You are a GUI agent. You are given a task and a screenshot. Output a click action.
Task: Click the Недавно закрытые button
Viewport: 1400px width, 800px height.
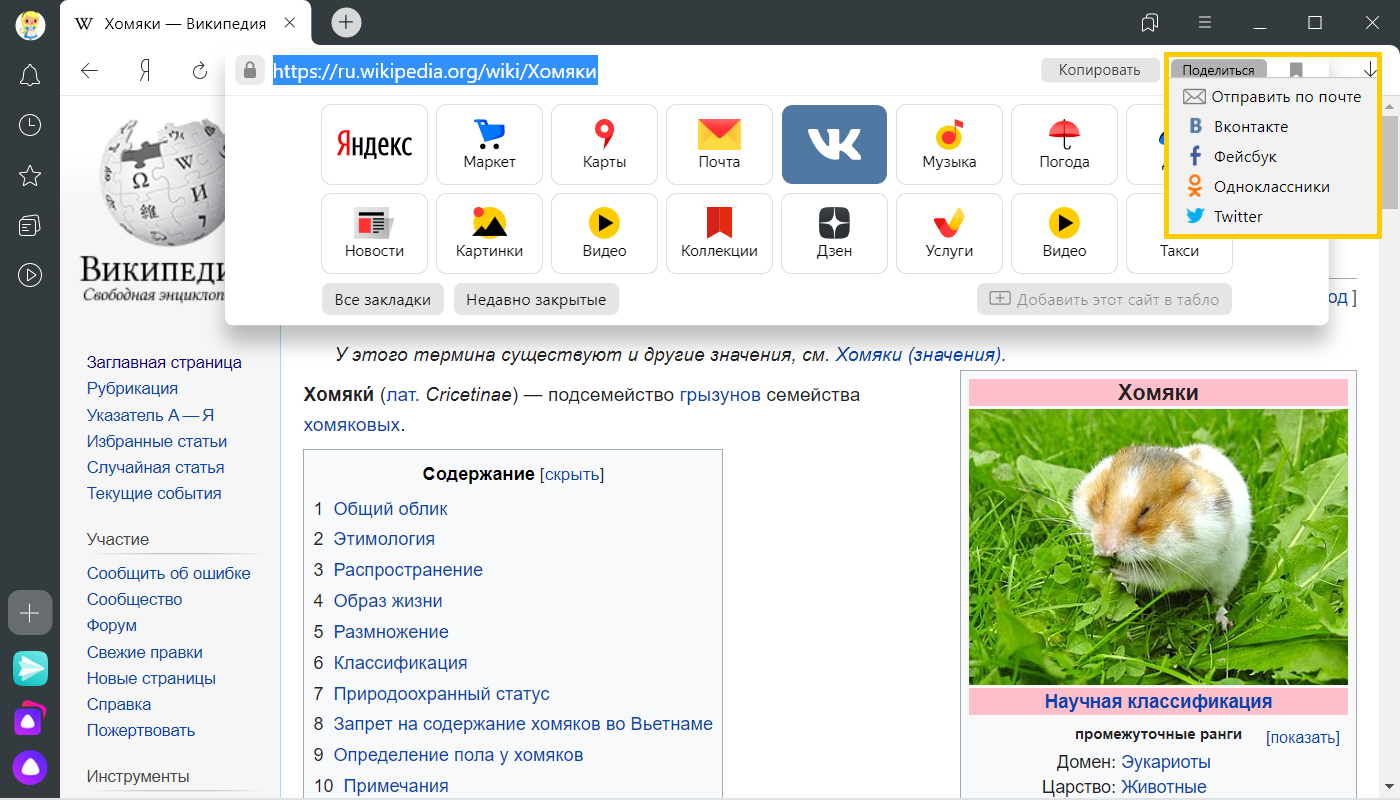pos(536,299)
